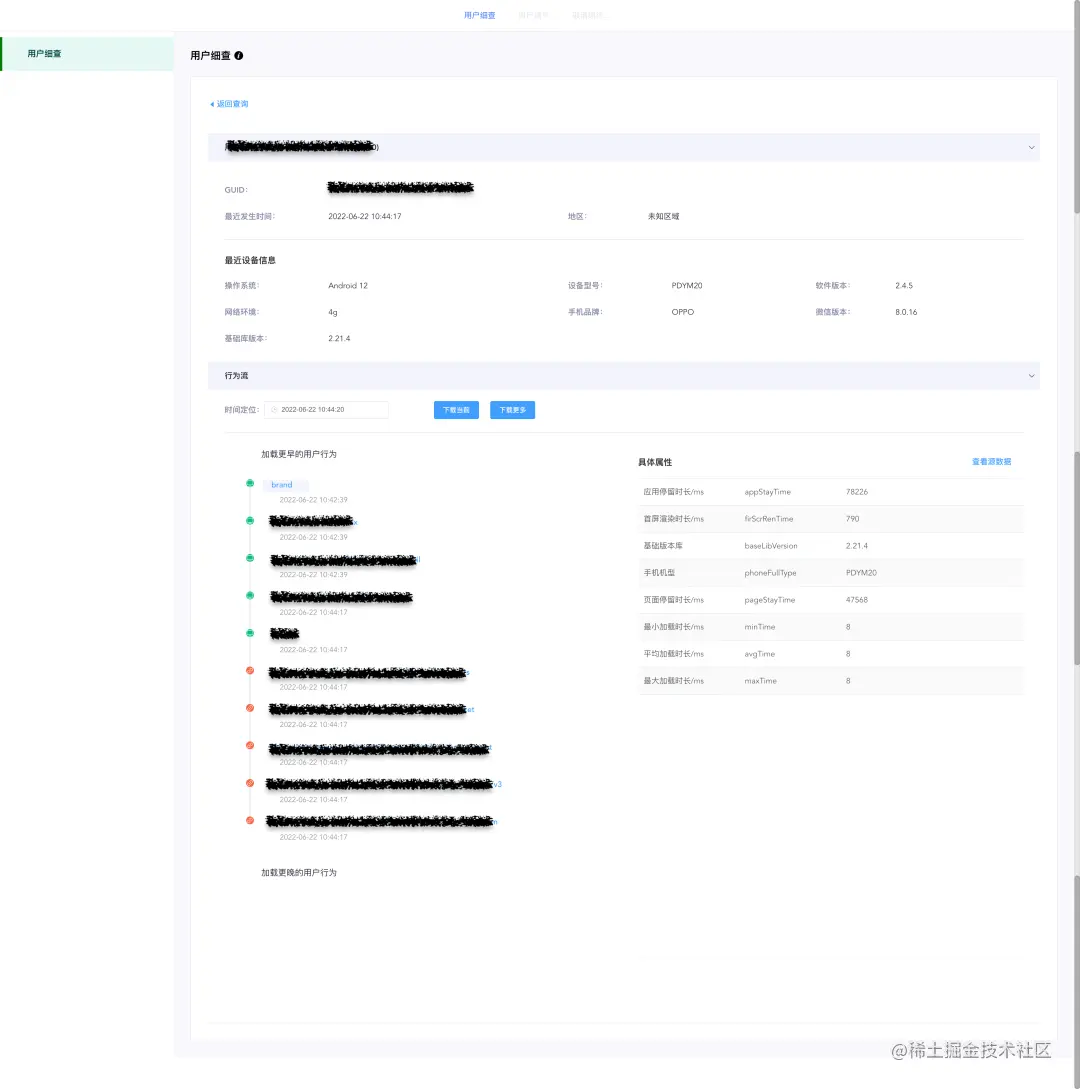
Task: Click the first red timeline dot
Action: pyautogui.click(x=250, y=670)
